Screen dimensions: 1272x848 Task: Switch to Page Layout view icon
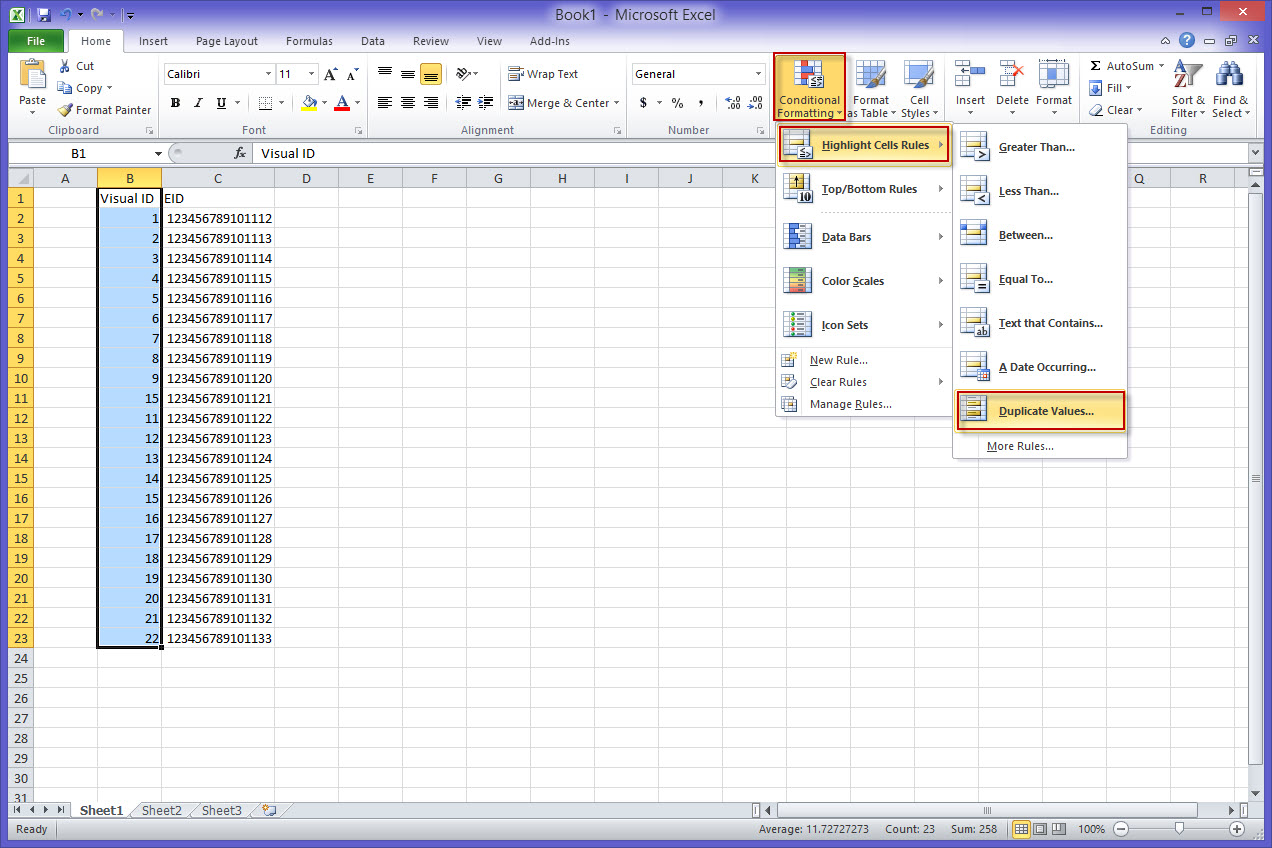tap(1041, 829)
